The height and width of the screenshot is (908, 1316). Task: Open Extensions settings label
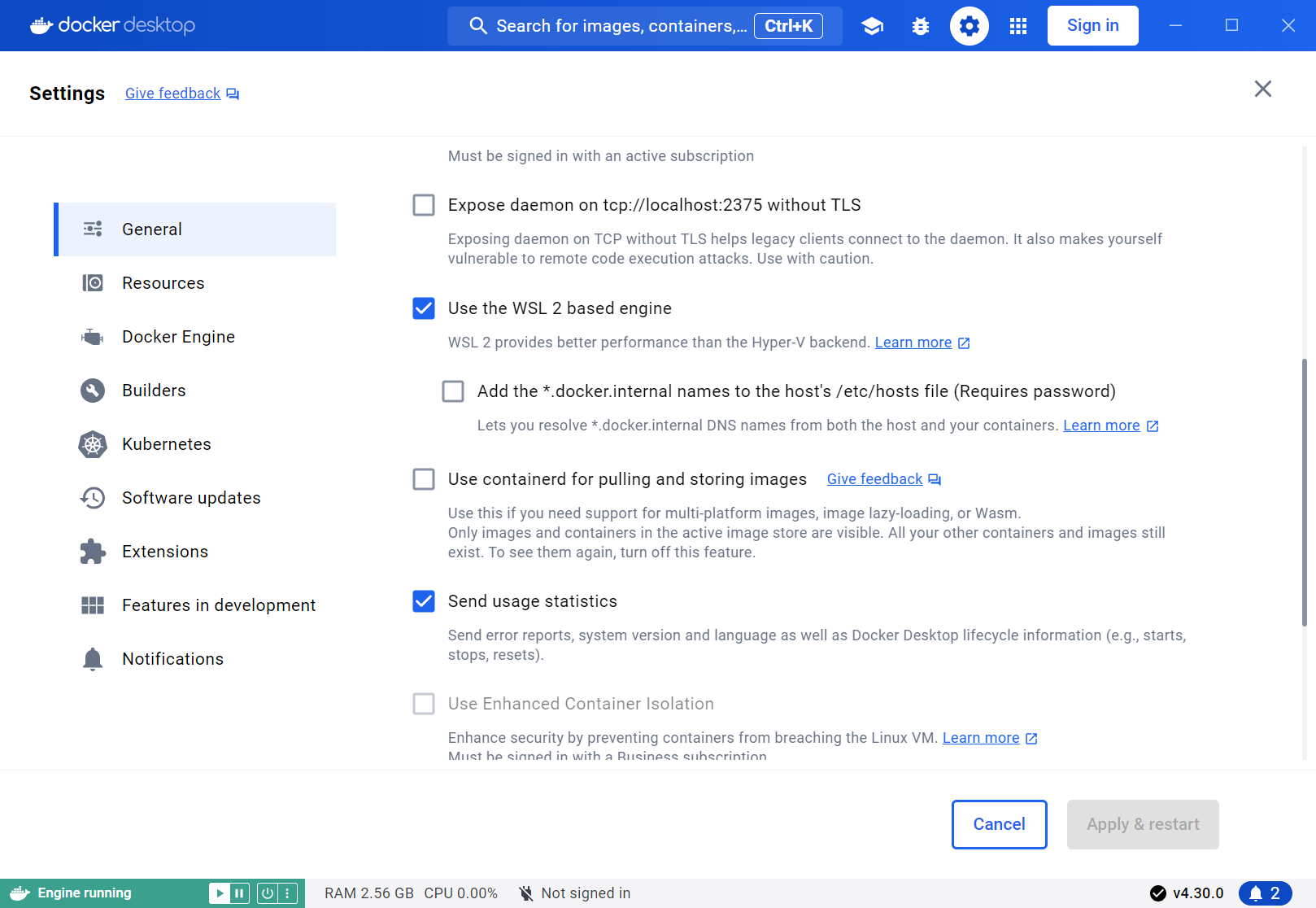pos(165,552)
